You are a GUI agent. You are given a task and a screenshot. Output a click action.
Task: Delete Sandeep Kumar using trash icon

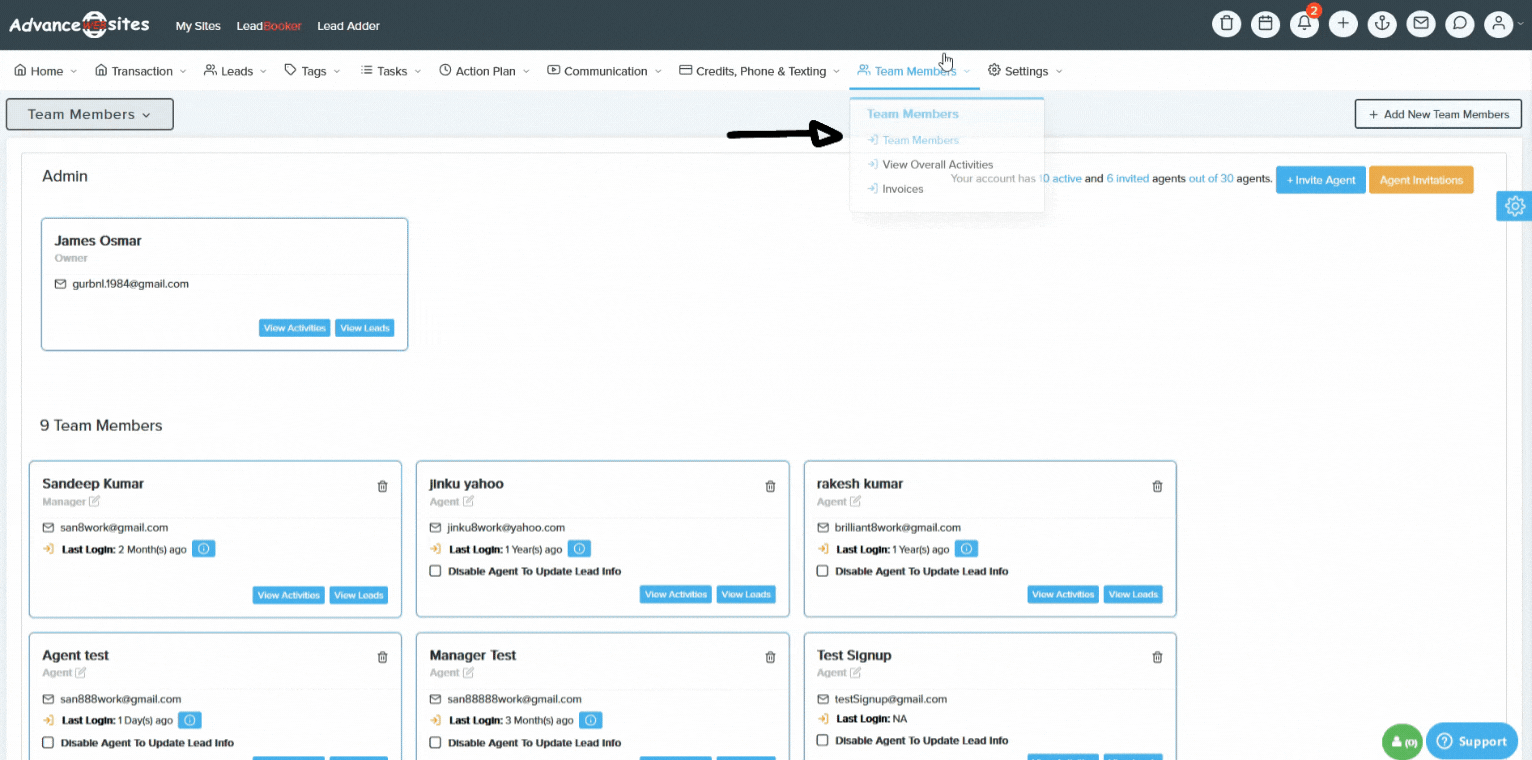pos(382,486)
